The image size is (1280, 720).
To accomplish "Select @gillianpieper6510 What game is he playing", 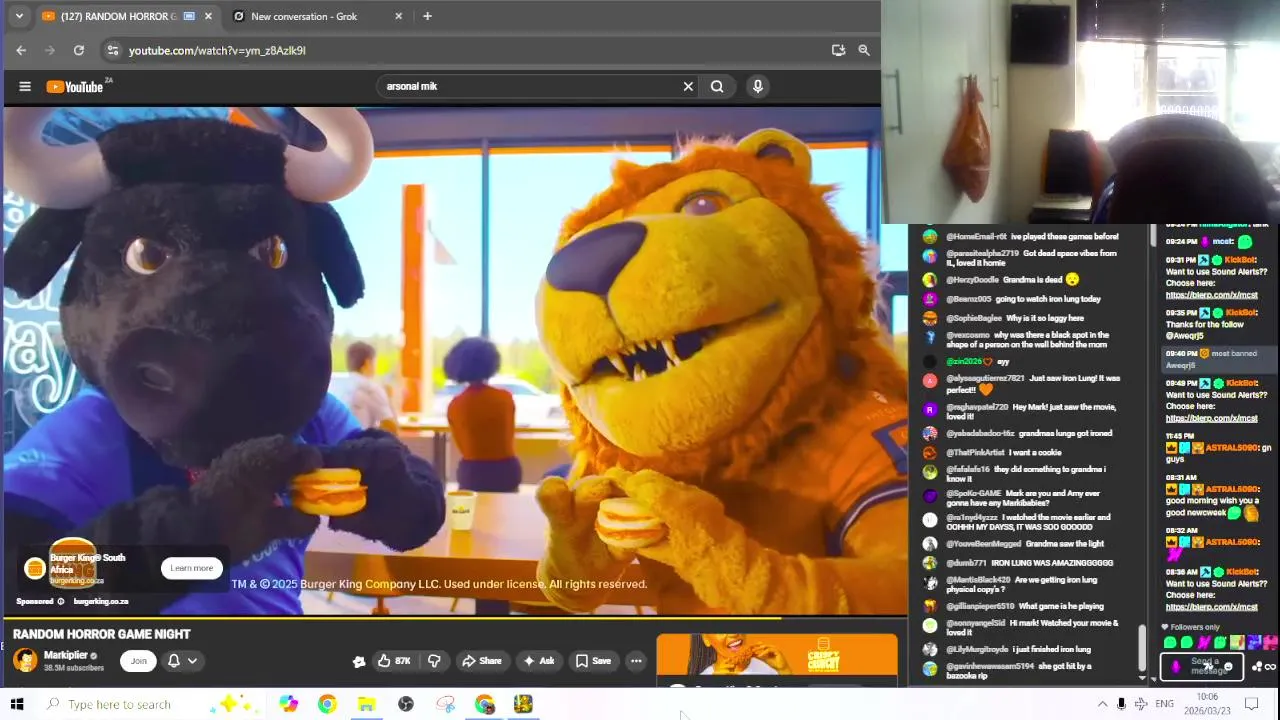I will click(x=1013, y=606).
